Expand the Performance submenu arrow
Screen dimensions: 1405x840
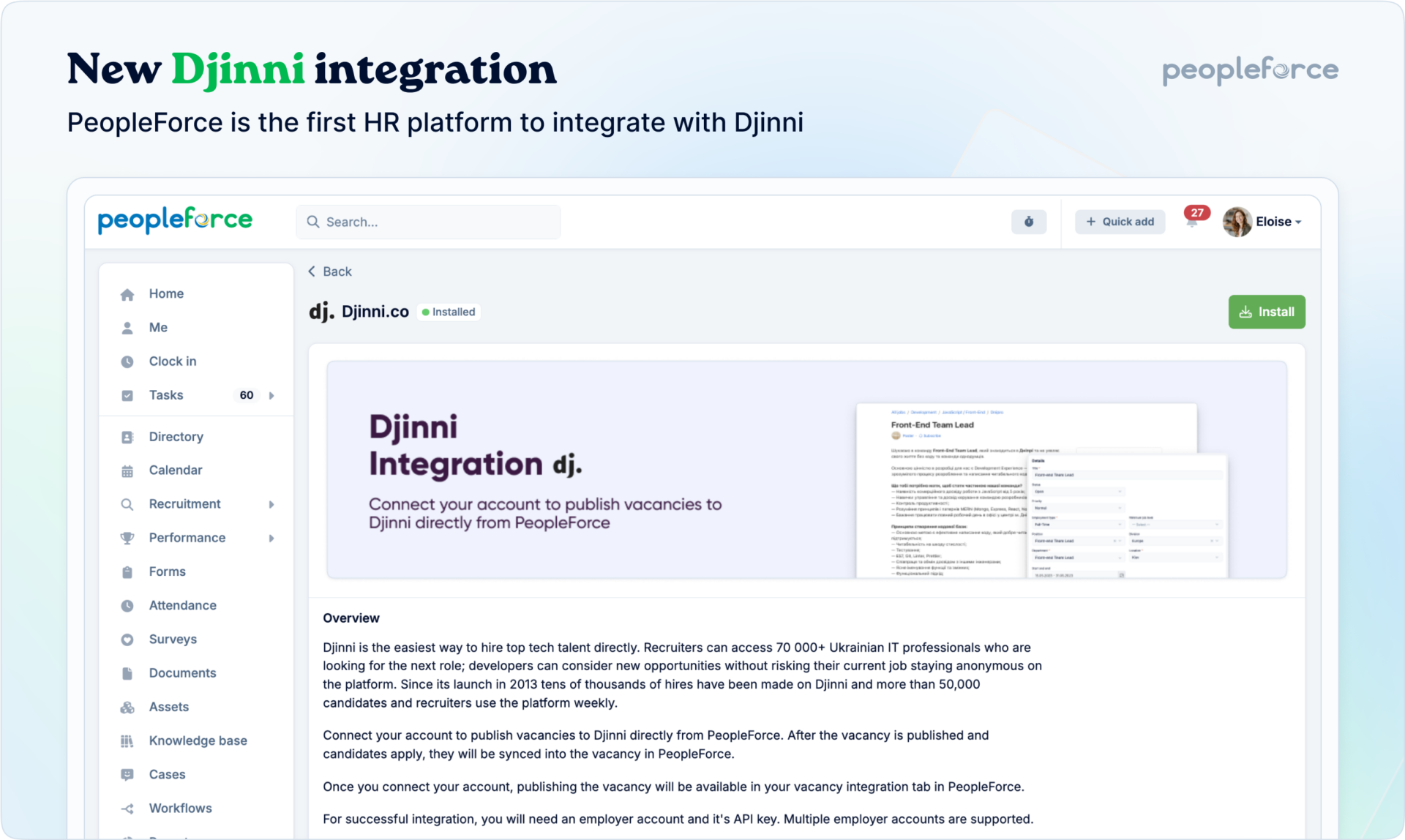271,539
